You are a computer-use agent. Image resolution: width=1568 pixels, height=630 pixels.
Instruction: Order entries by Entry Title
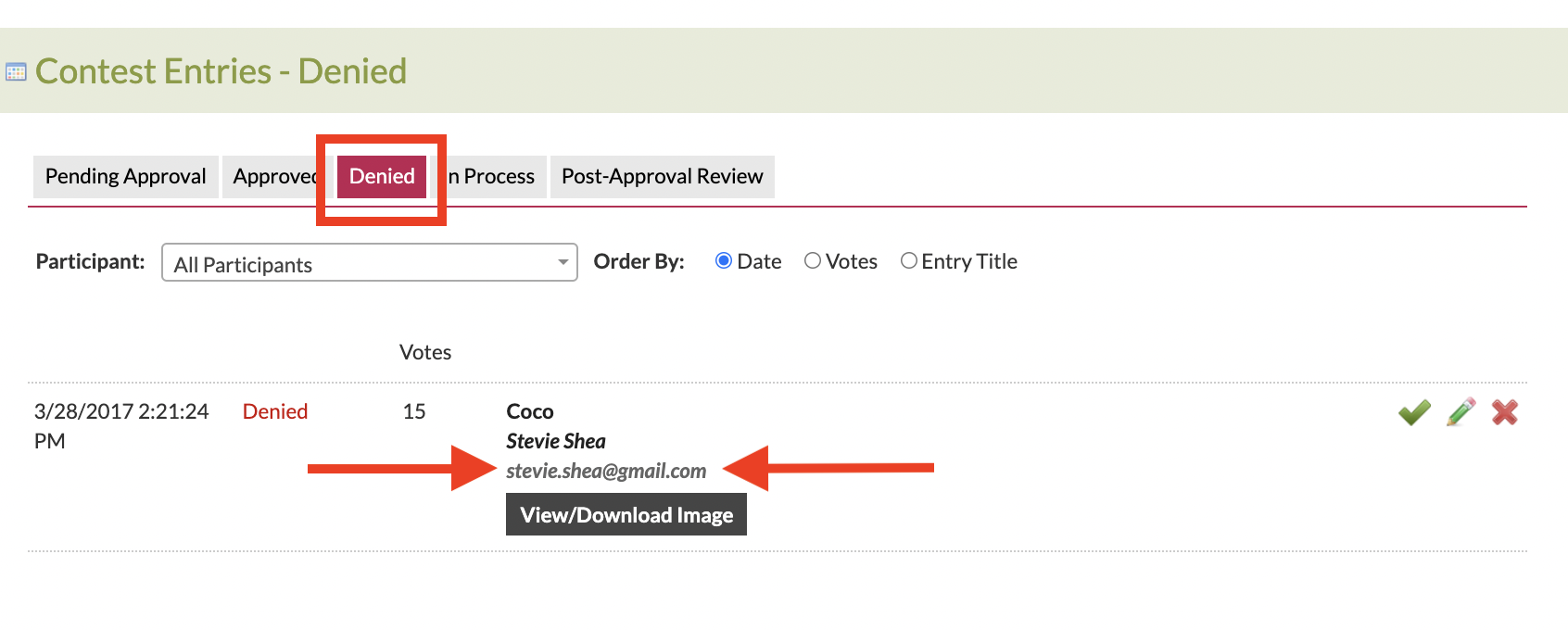909,261
